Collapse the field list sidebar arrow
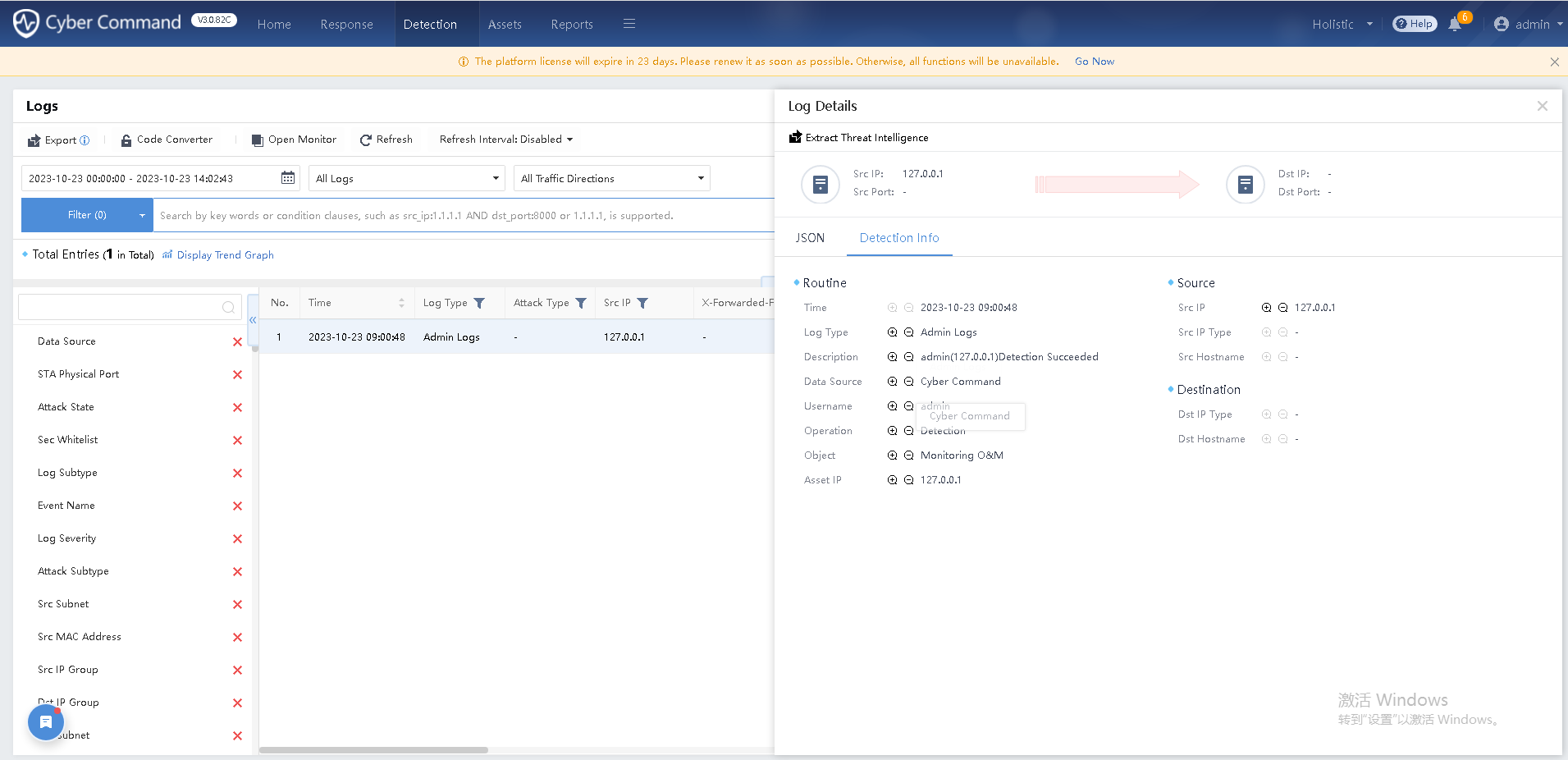Image resolution: width=1568 pixels, height=760 pixels. 253,320
